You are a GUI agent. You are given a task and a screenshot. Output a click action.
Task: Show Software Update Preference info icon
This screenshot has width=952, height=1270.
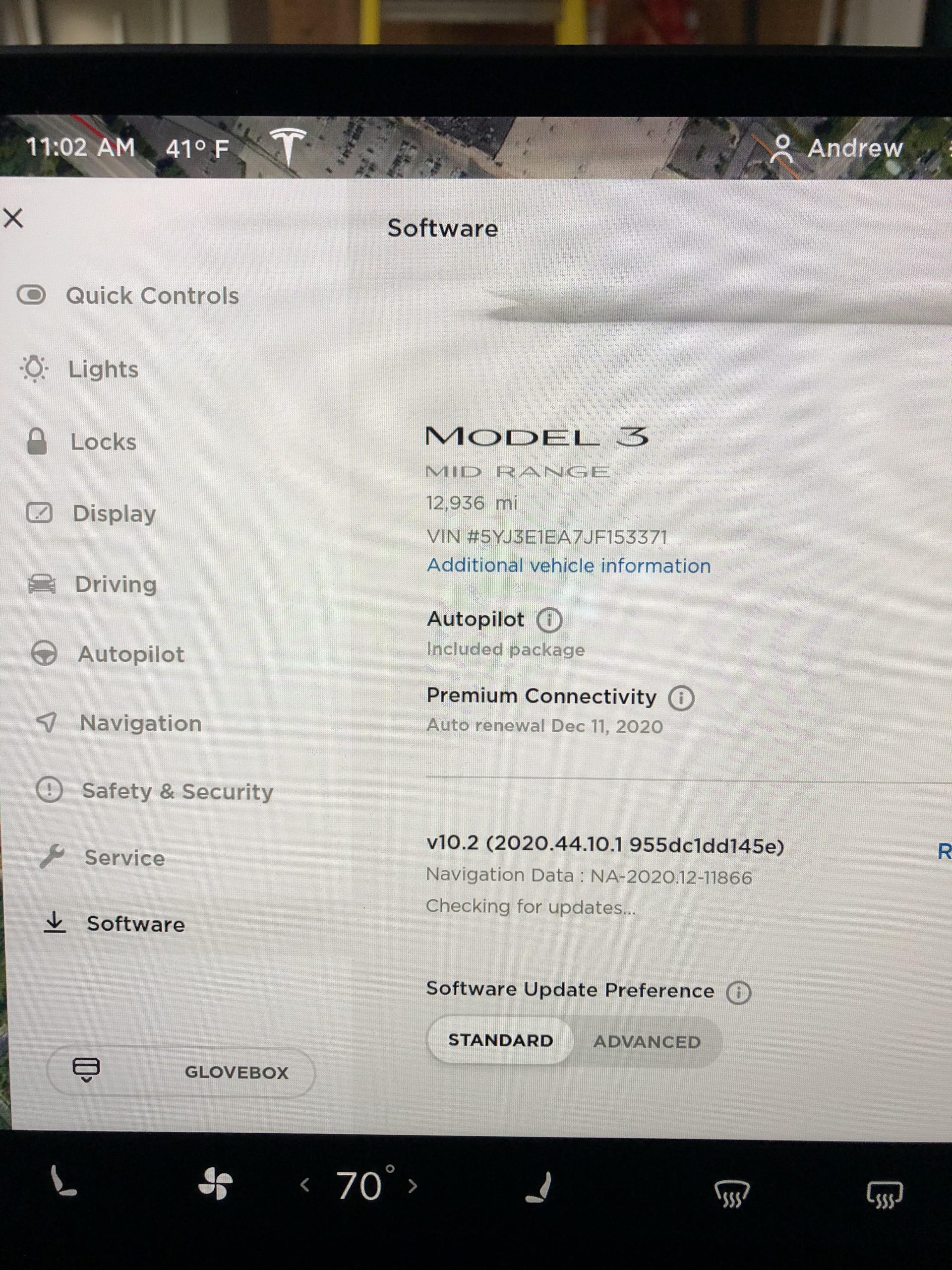click(738, 992)
